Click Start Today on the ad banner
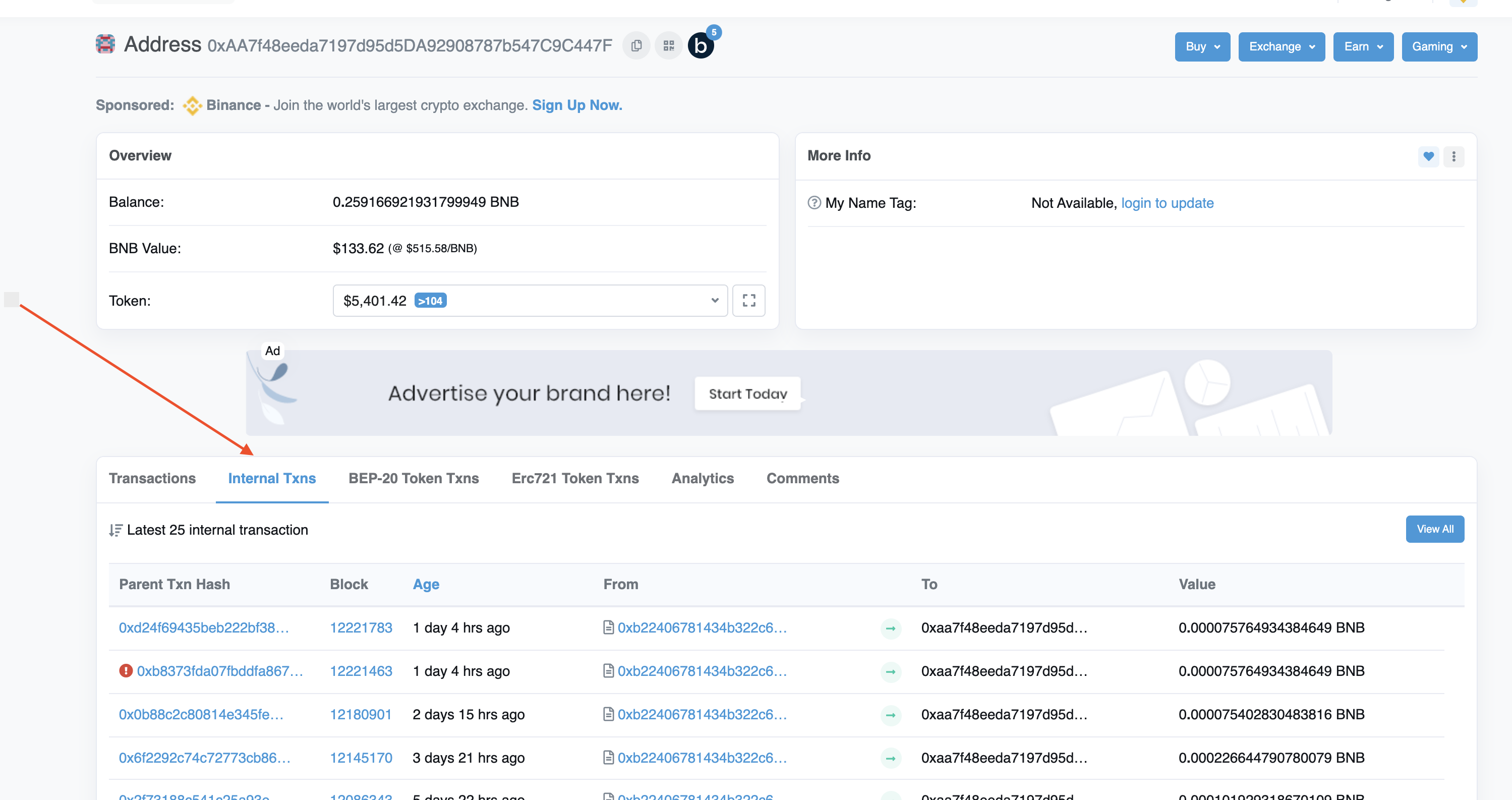Image resolution: width=1512 pixels, height=800 pixels. point(747,393)
